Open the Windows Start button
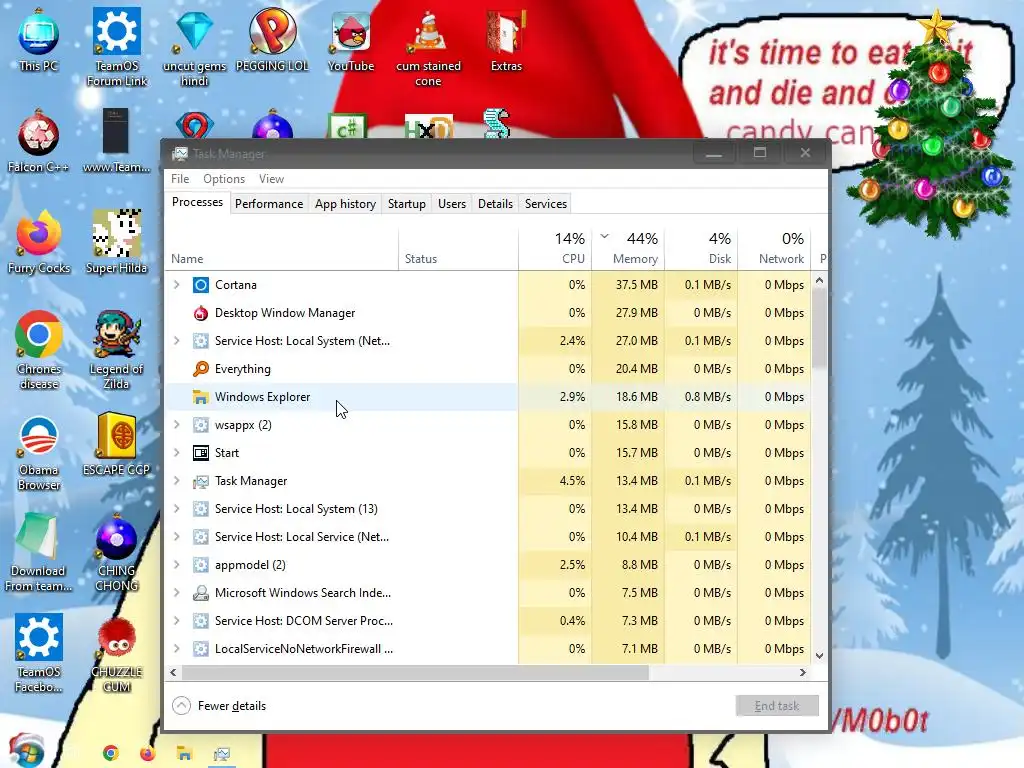This screenshot has height=768, width=1024. tap(26, 751)
